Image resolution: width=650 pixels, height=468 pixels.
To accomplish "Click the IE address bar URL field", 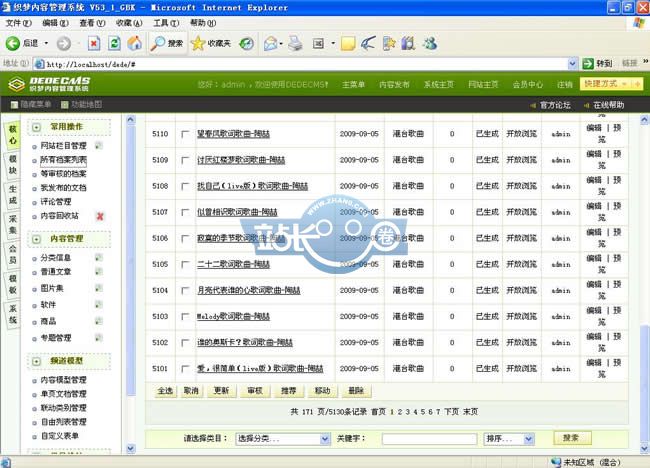I will 301,64.
